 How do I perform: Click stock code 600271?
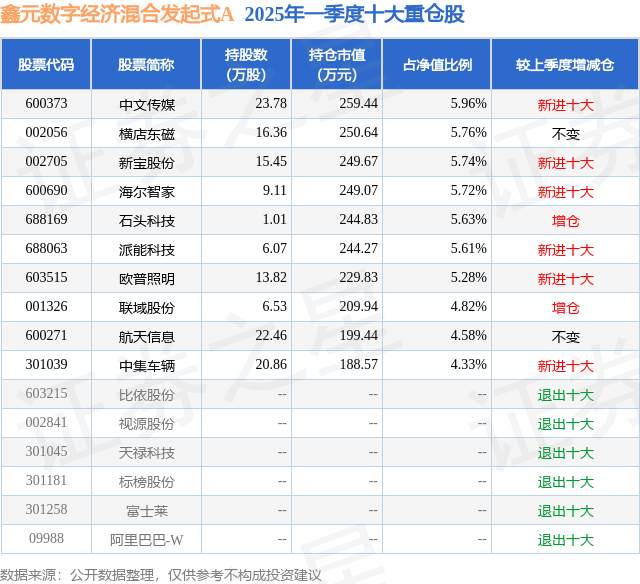click(x=46, y=335)
